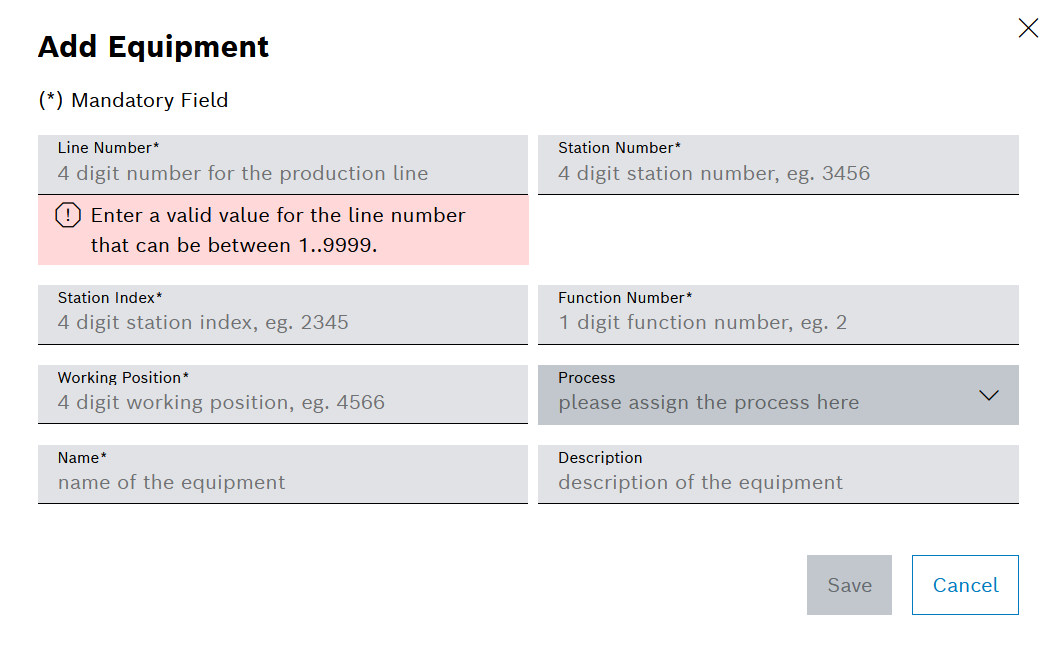Expand the chevron on the Process field

click(989, 396)
